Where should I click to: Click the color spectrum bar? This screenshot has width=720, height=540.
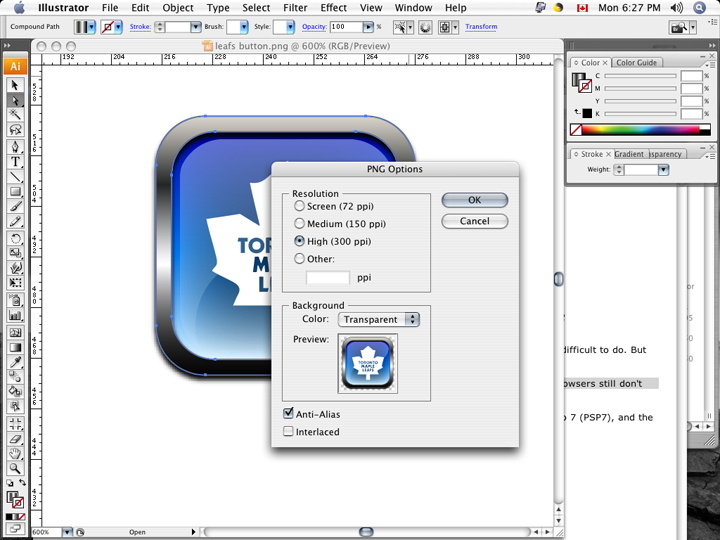point(641,129)
